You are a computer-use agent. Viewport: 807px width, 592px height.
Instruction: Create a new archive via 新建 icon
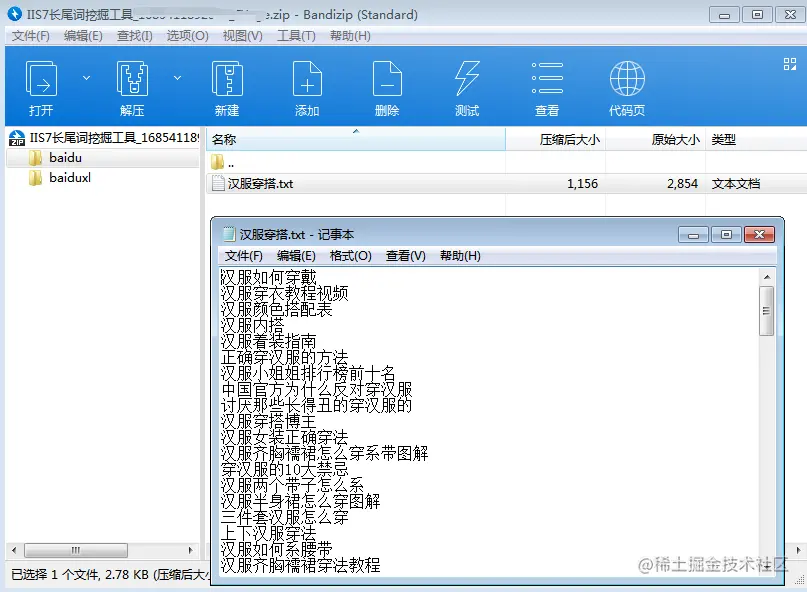point(227,86)
